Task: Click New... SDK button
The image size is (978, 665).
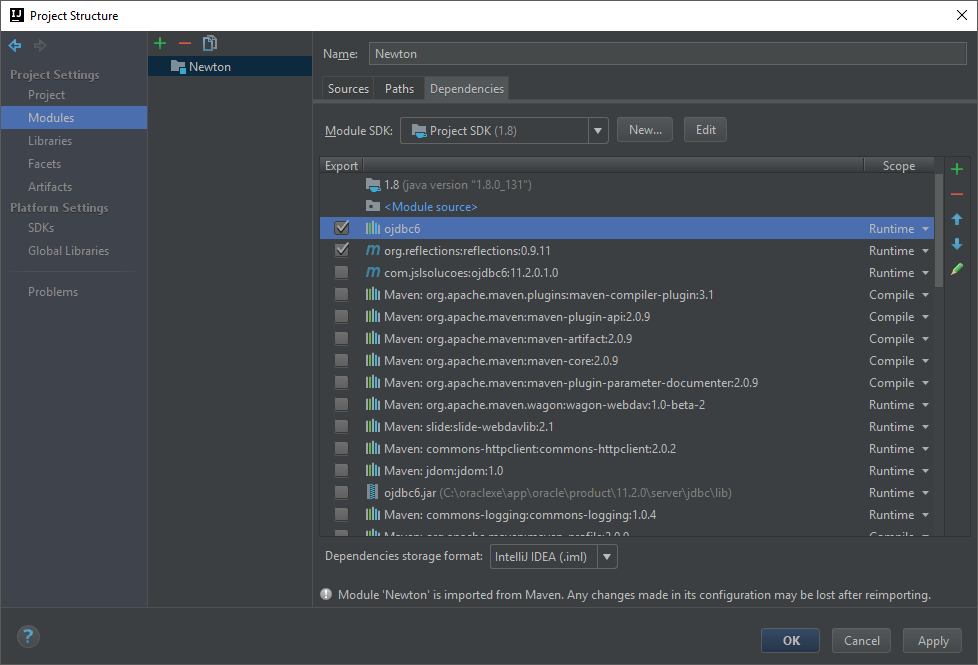Action: 645,130
